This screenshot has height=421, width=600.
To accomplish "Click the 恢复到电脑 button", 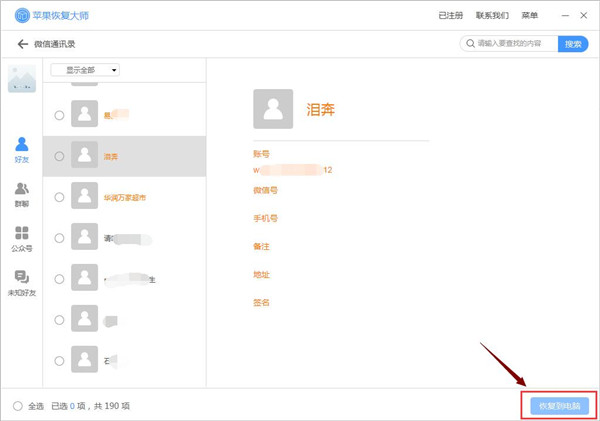I will tap(559, 406).
